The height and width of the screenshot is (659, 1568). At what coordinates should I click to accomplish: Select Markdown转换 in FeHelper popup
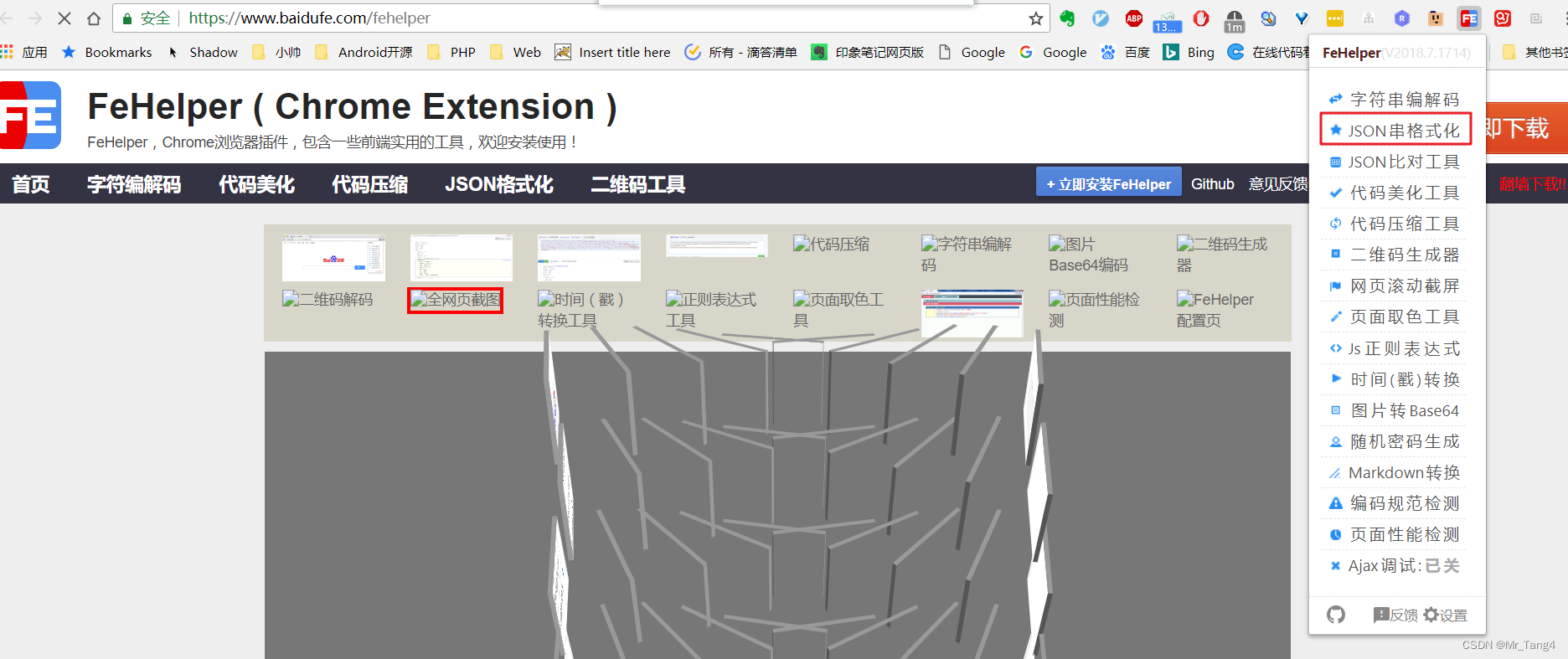(1394, 472)
